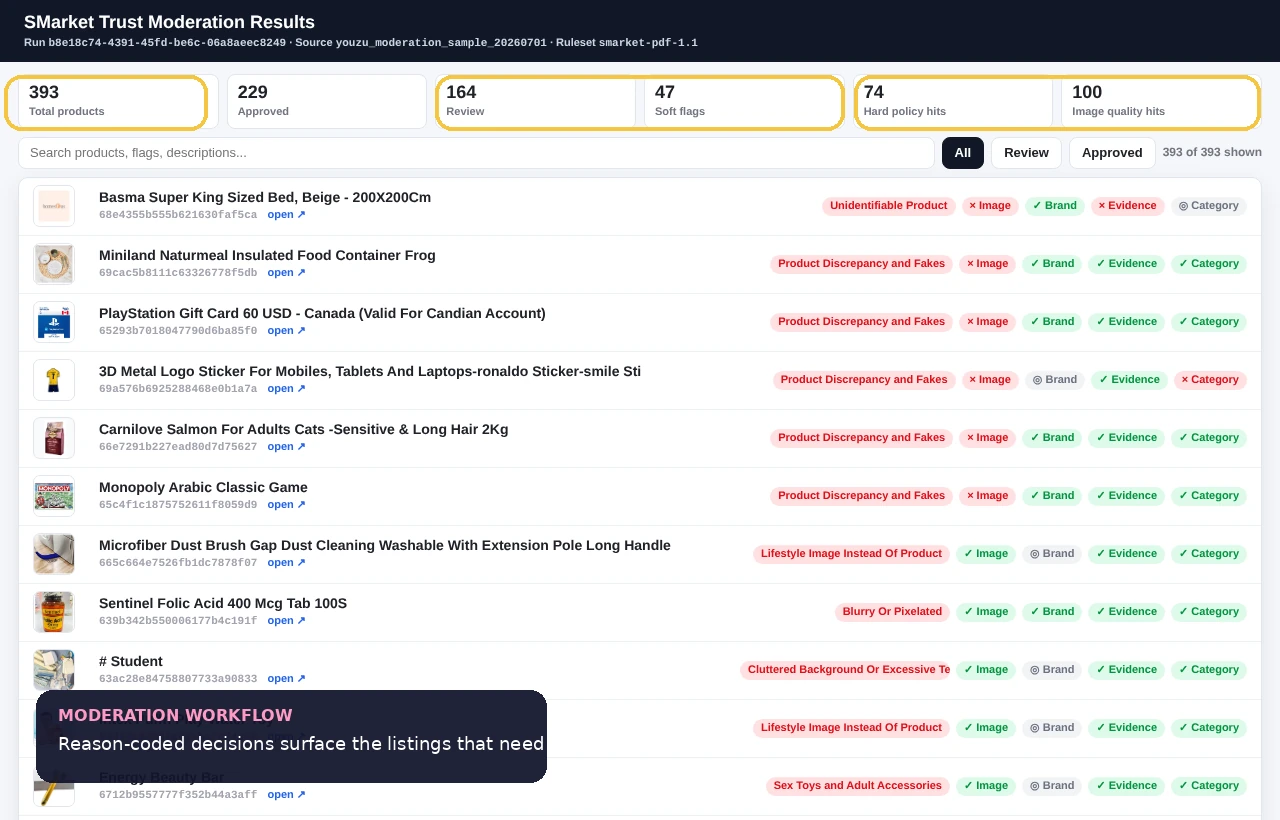Viewport: 1280px width, 820px height.
Task: Click Microfiber Dust Brush thumbnail
Action: pyautogui.click(x=54, y=554)
